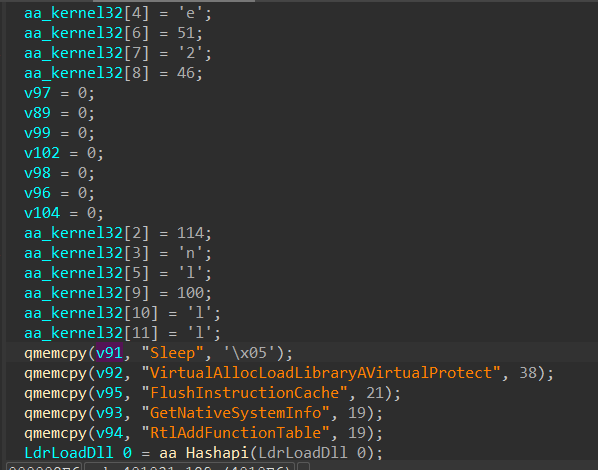Click aa_kernel32 on the [4] = 'e' line
This screenshot has width=598, height=470.
(74, 13)
